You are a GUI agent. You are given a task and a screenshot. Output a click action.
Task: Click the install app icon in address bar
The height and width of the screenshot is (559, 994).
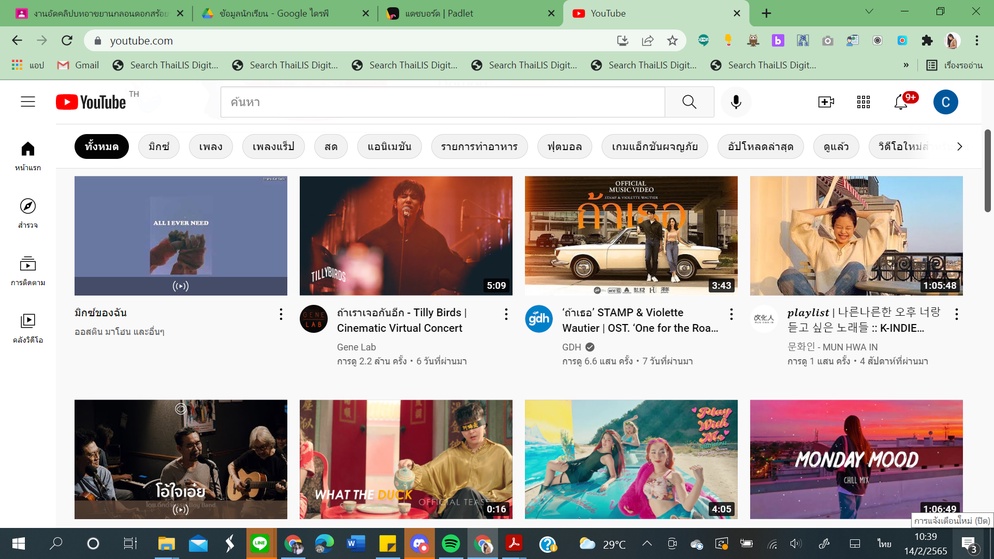(x=623, y=41)
